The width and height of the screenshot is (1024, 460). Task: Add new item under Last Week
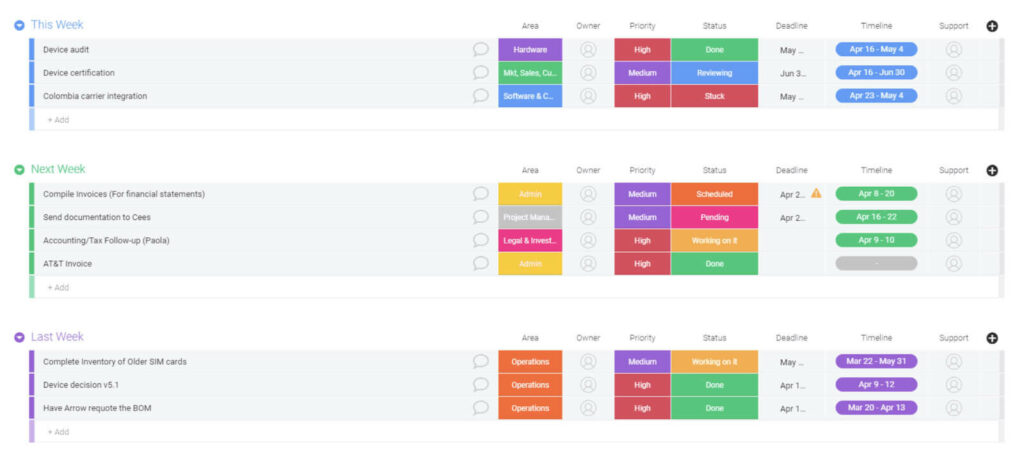[x=58, y=432]
